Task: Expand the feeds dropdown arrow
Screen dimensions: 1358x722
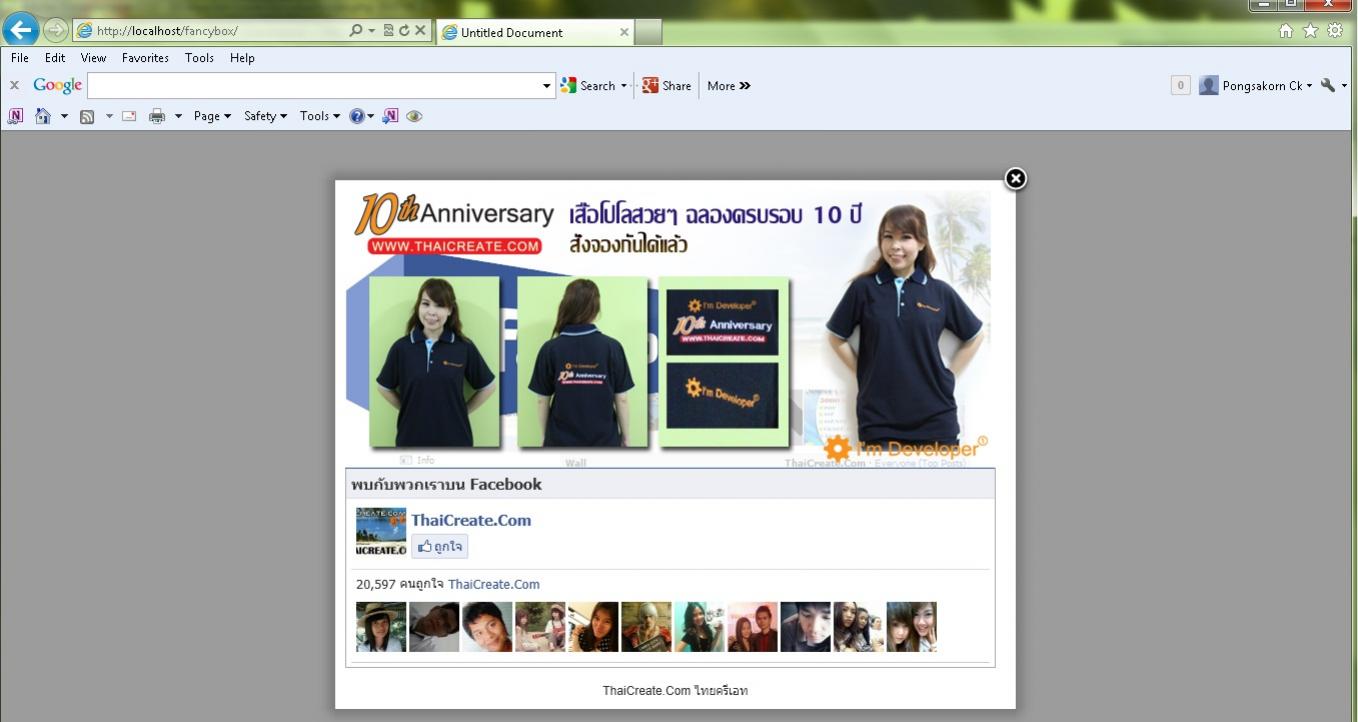Action: [x=109, y=116]
